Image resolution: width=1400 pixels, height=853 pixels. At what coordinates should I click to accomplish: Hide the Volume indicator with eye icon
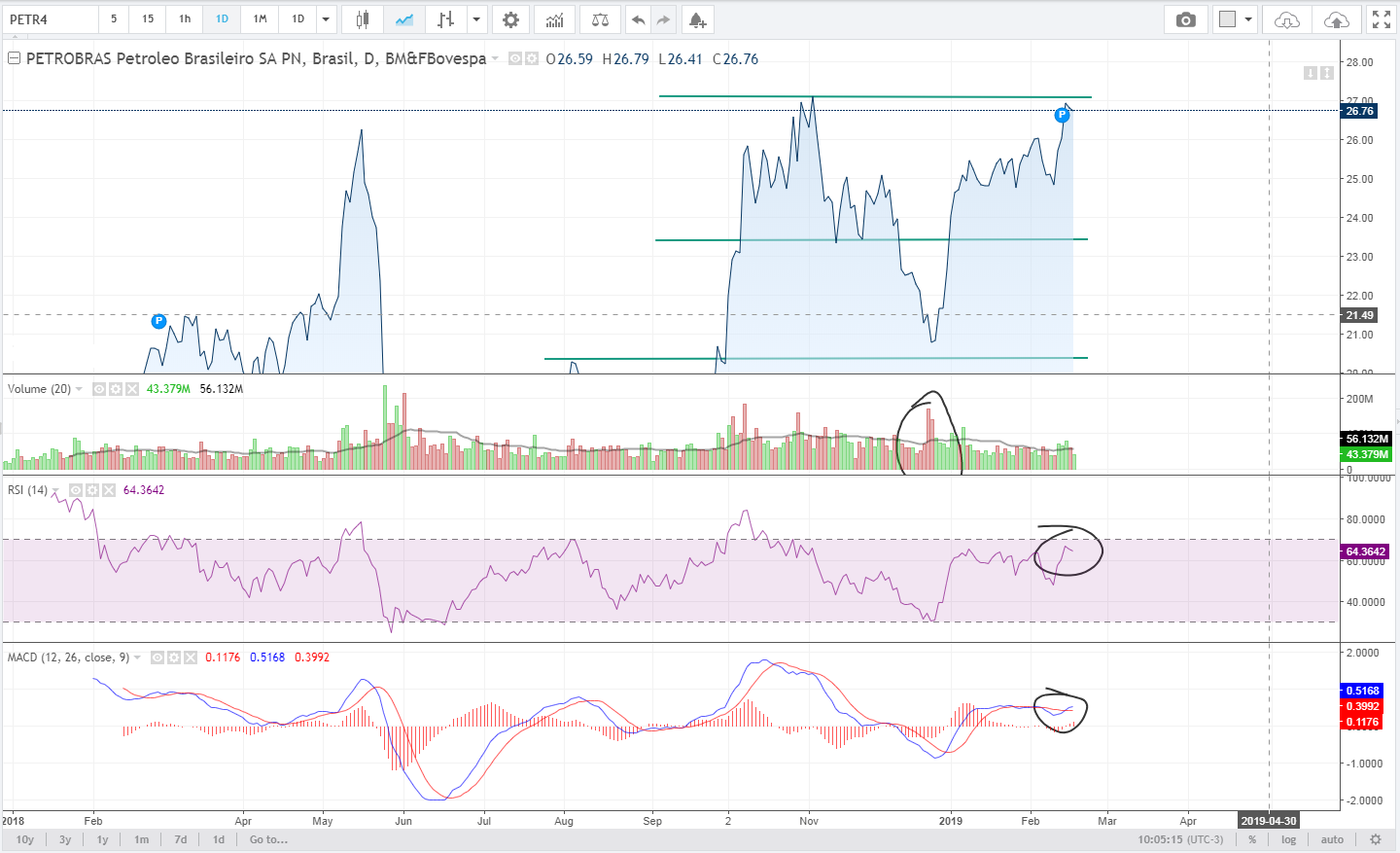point(99,389)
